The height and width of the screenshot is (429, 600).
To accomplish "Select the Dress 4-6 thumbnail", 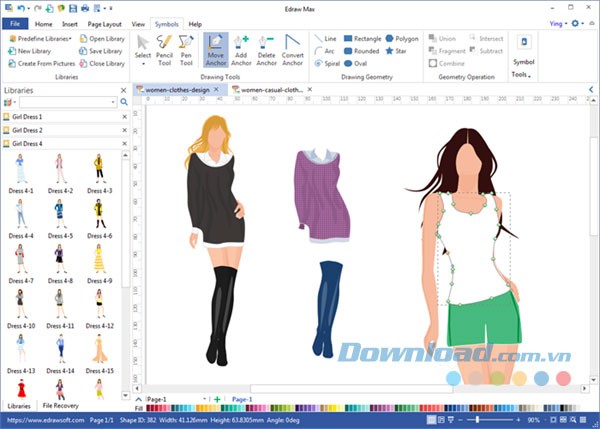I will tap(98, 212).
